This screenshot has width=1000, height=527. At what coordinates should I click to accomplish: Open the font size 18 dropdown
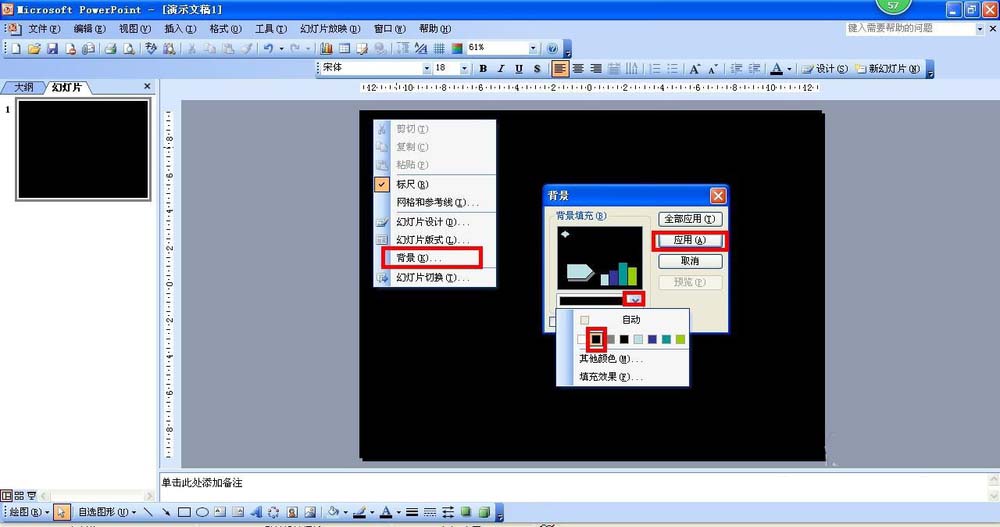pos(464,68)
